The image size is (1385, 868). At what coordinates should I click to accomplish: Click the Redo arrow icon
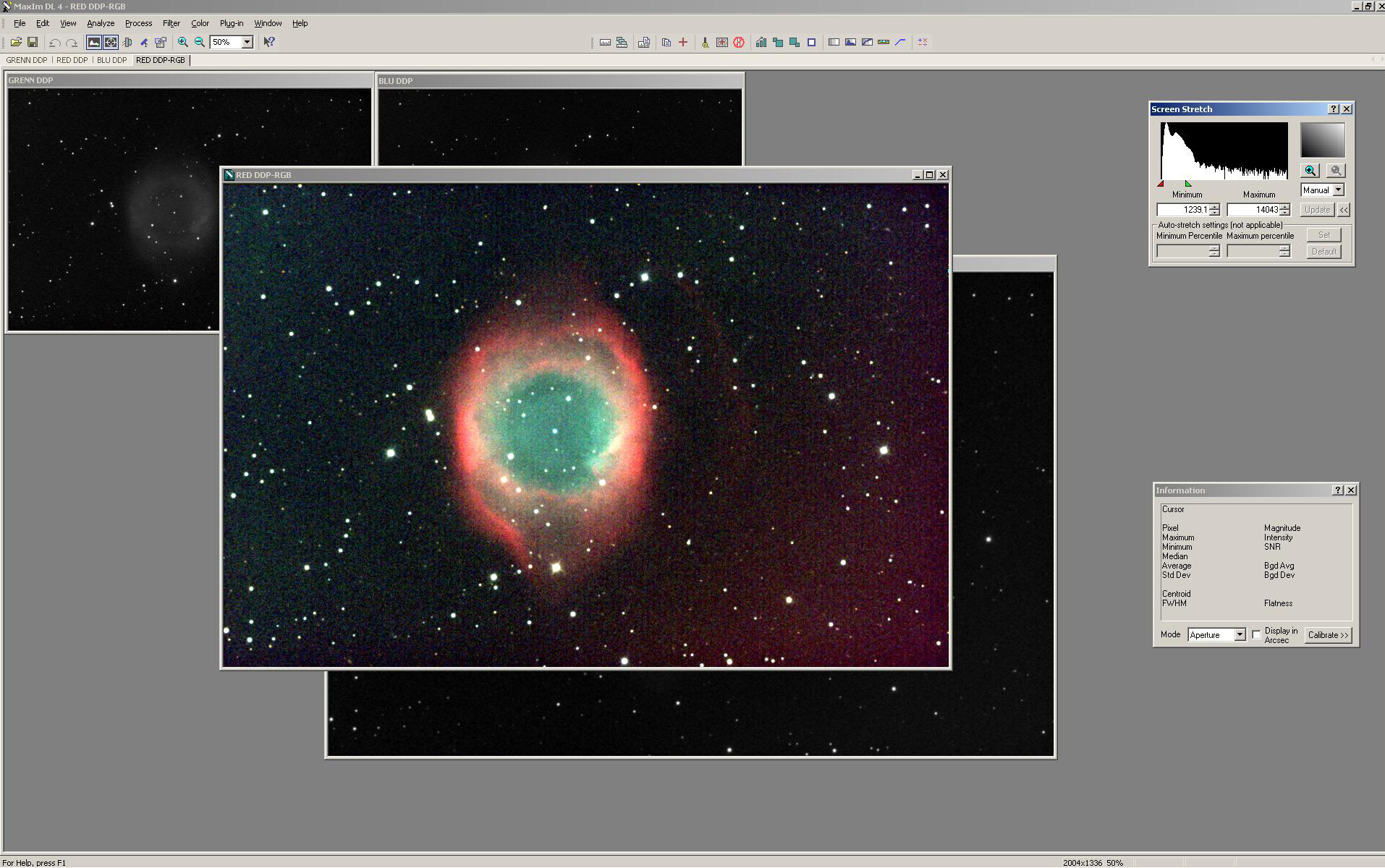point(72,42)
